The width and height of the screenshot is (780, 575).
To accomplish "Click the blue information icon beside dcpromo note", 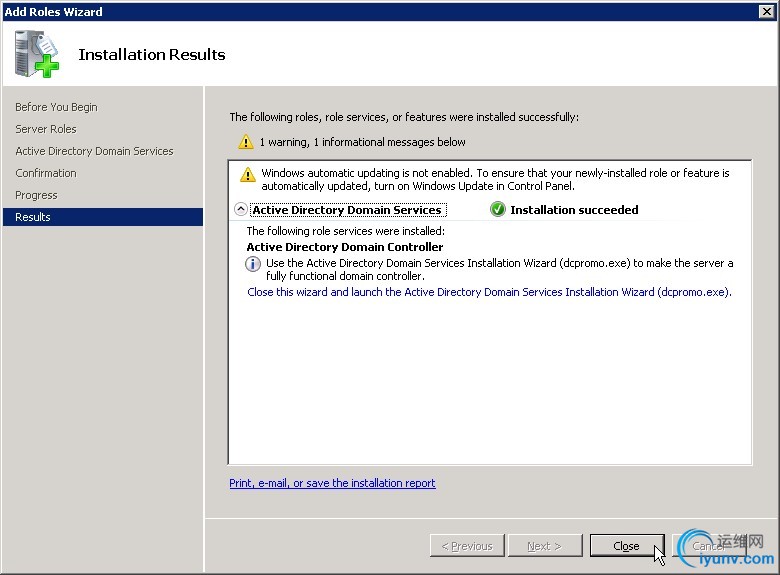I will click(253, 264).
